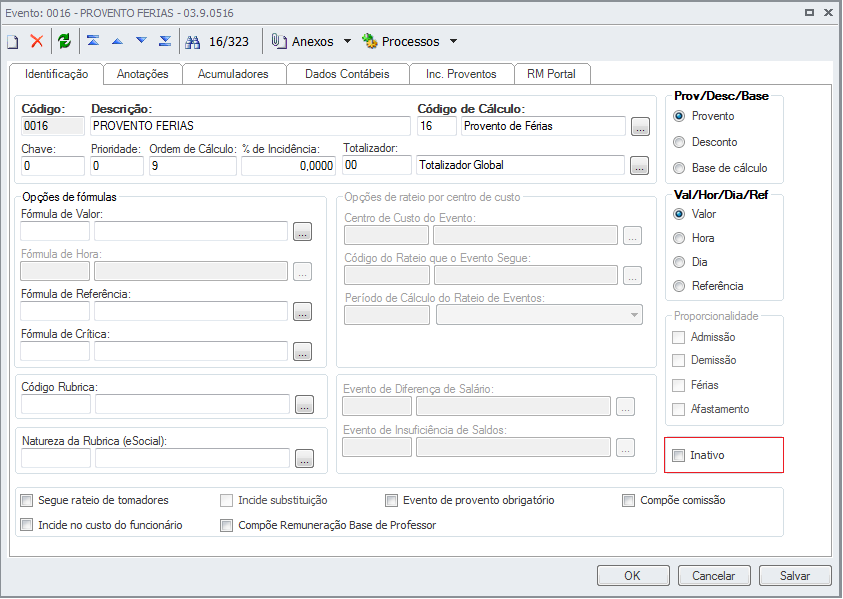Select the Valor radio button
Image resolution: width=843 pixels, height=599 pixels.
click(x=679, y=214)
